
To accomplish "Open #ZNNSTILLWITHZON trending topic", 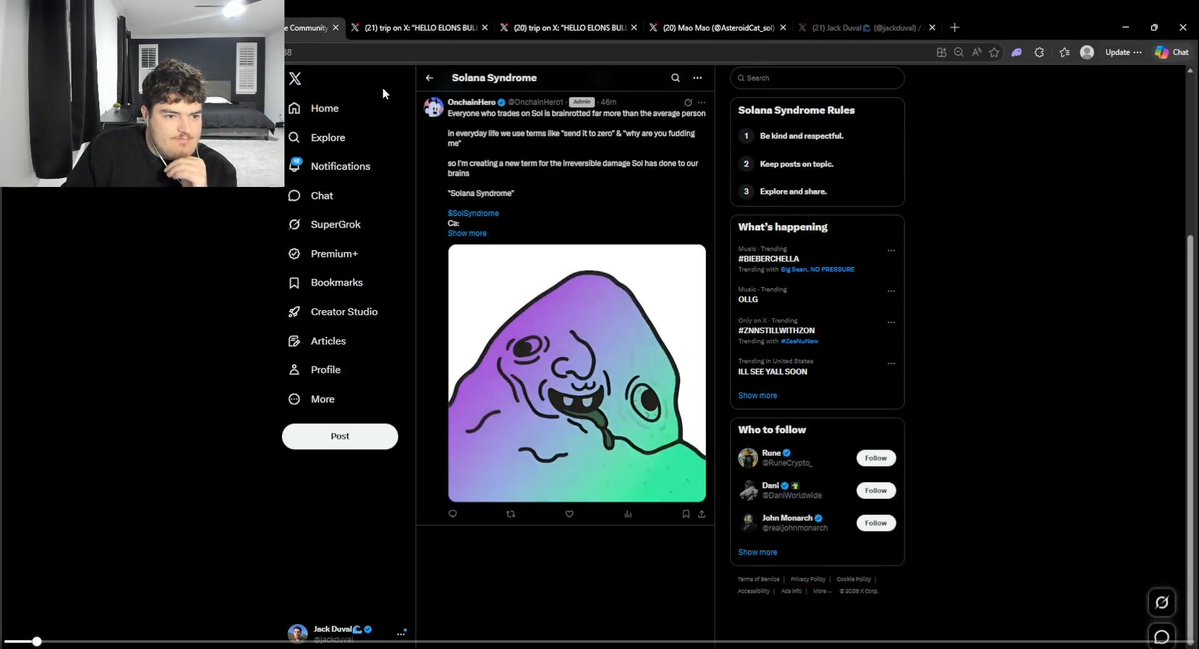I will point(776,331).
